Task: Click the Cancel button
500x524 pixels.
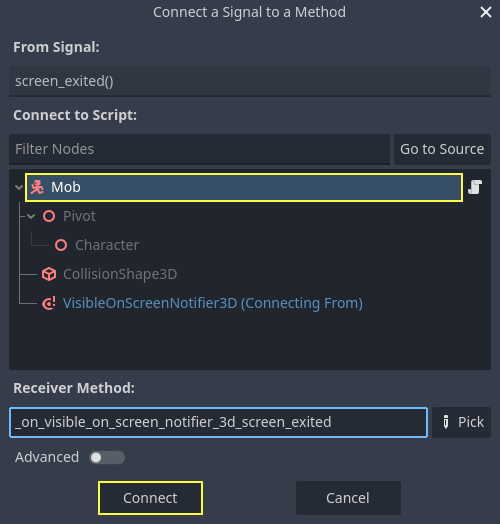Action: (x=348, y=498)
